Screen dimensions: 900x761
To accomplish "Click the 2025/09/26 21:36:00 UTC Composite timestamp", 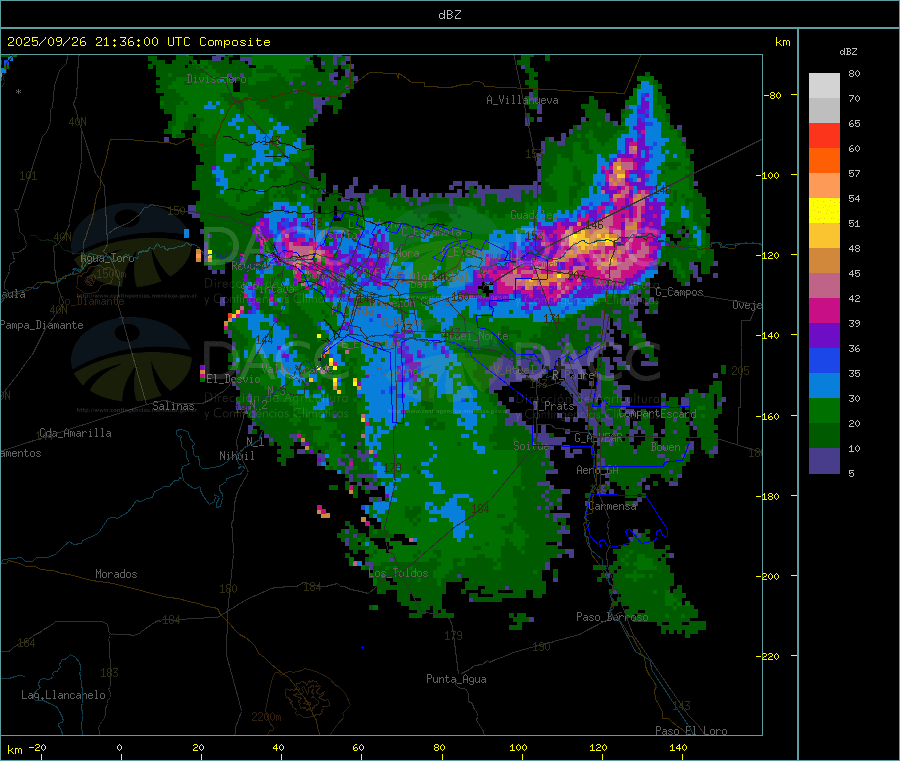I will pos(138,42).
